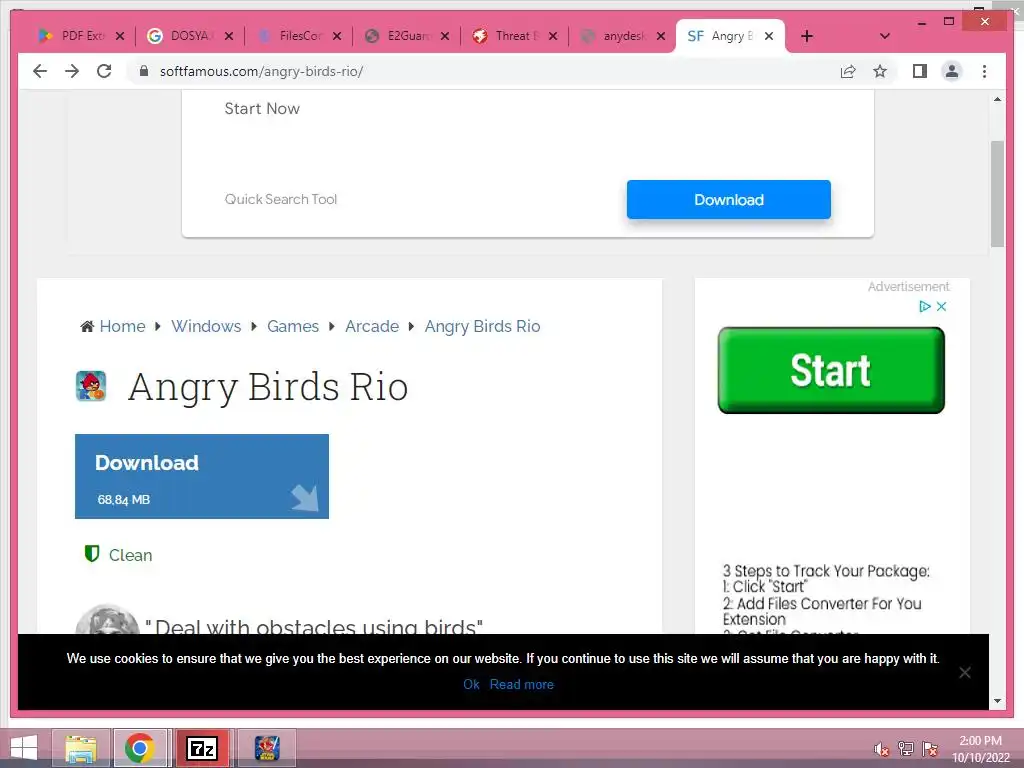Open the Arcade breadcrumb link
Image resolution: width=1024 pixels, height=768 pixels.
click(372, 326)
